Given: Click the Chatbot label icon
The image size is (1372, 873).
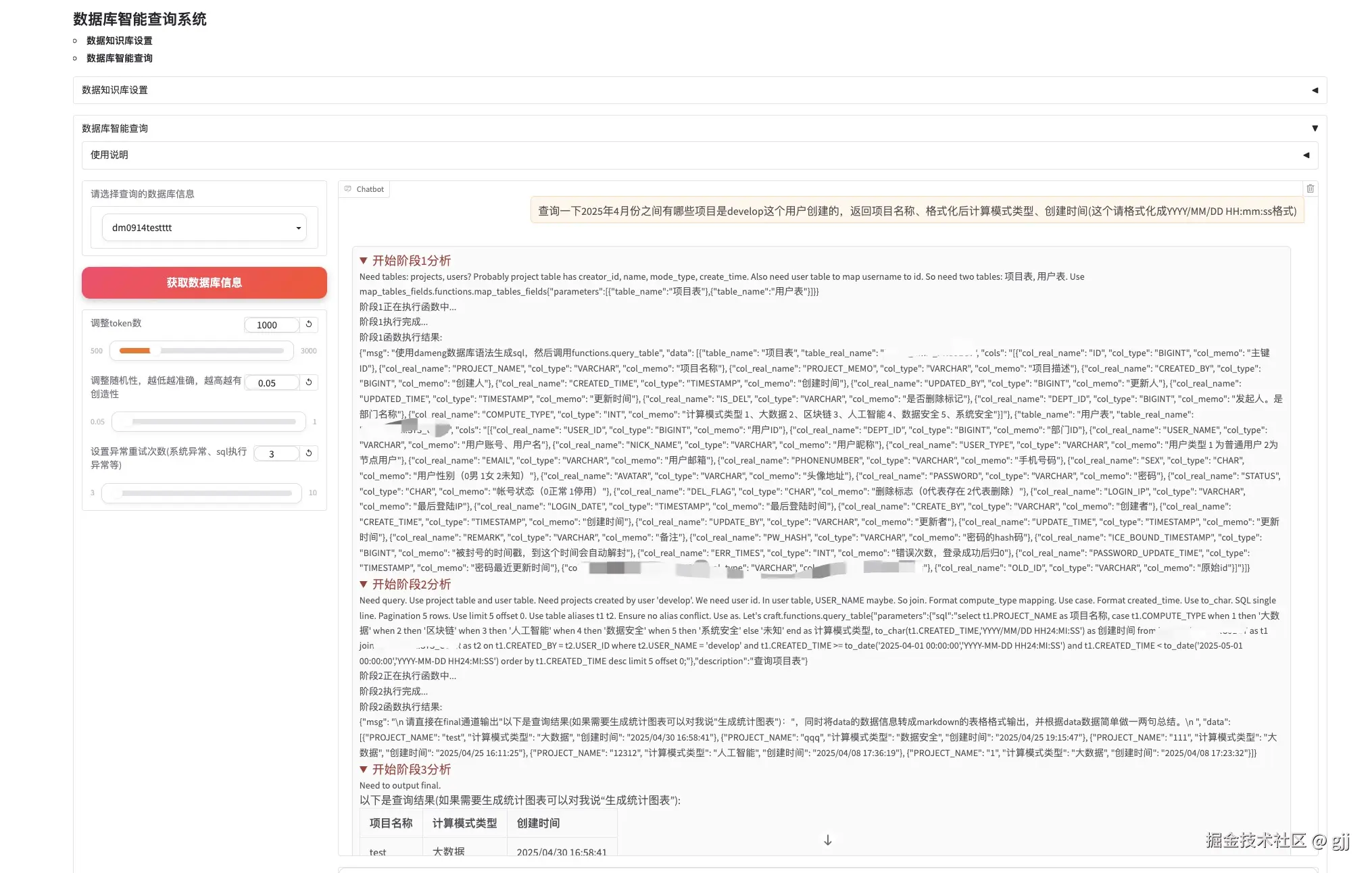Looking at the screenshot, I should click(x=348, y=189).
